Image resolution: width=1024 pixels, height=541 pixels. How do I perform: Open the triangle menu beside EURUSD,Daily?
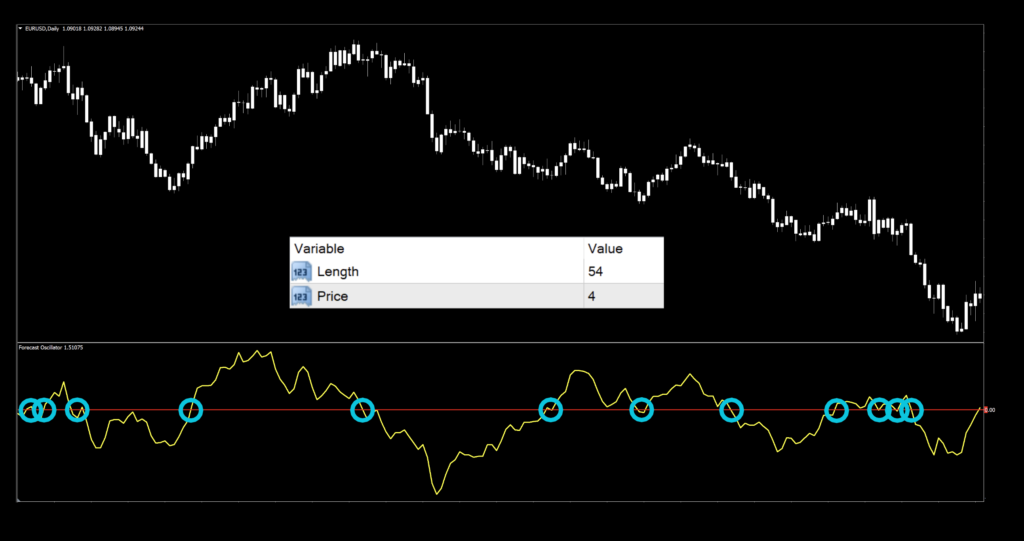click(21, 28)
